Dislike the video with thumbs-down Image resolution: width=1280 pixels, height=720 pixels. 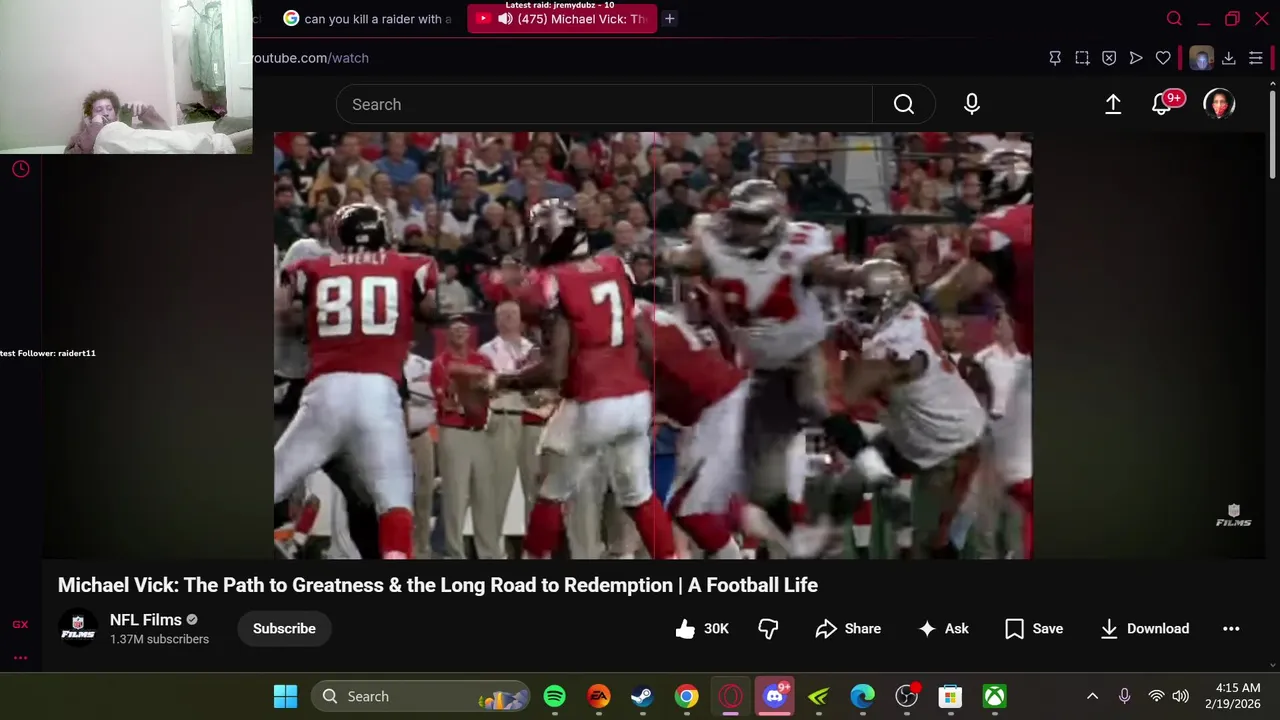coord(768,628)
